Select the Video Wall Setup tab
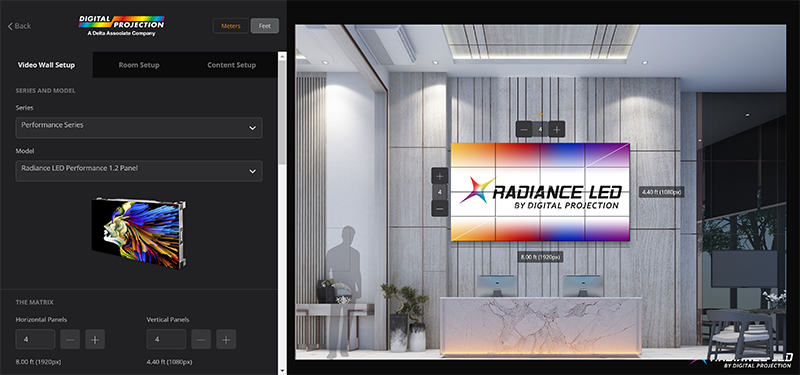Image resolution: width=800 pixels, height=375 pixels. click(x=46, y=65)
